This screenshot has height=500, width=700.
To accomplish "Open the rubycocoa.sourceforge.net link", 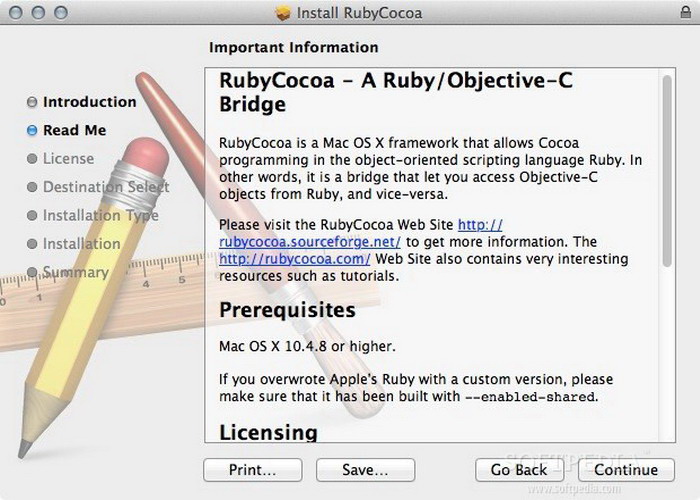I will tap(310, 242).
